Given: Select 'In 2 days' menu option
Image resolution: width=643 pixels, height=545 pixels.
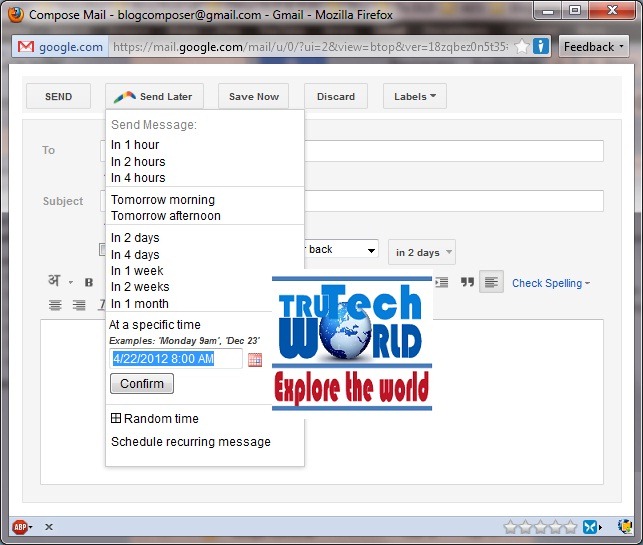Looking at the screenshot, I should 135,238.
